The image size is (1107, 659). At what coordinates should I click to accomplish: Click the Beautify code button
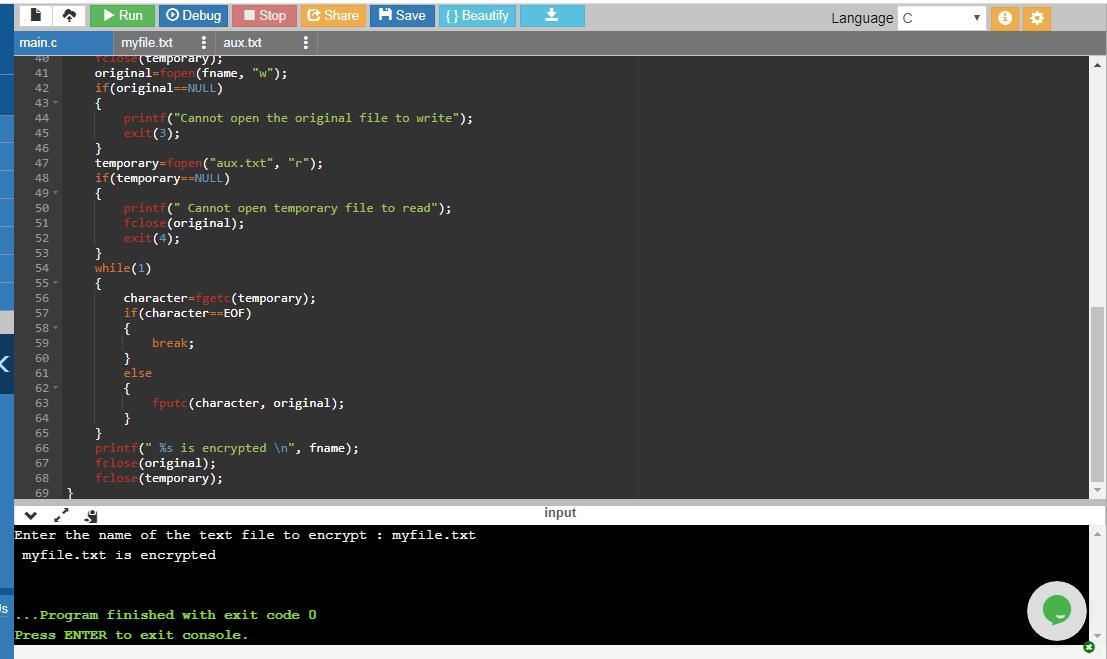pos(477,15)
